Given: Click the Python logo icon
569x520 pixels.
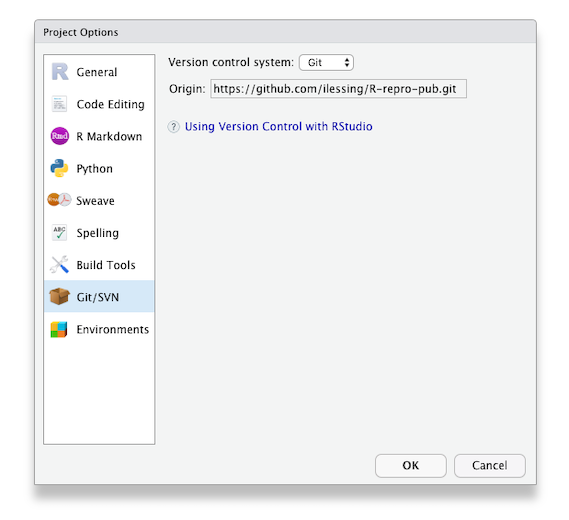Looking at the screenshot, I should click(60, 168).
